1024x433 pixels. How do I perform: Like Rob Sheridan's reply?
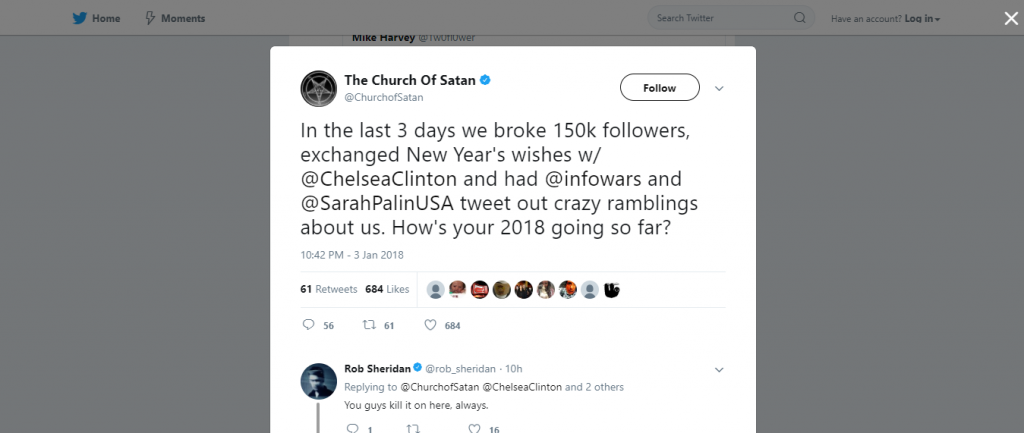click(x=475, y=429)
